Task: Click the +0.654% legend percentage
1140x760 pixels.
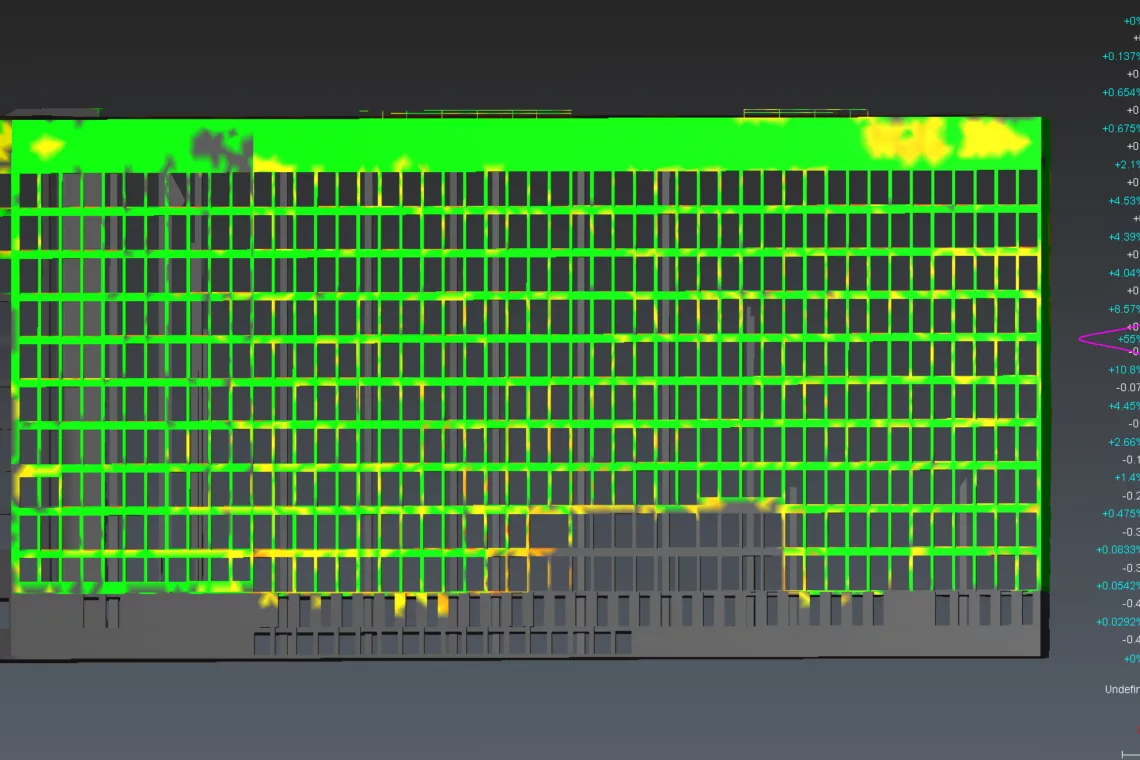Action: tap(1121, 92)
